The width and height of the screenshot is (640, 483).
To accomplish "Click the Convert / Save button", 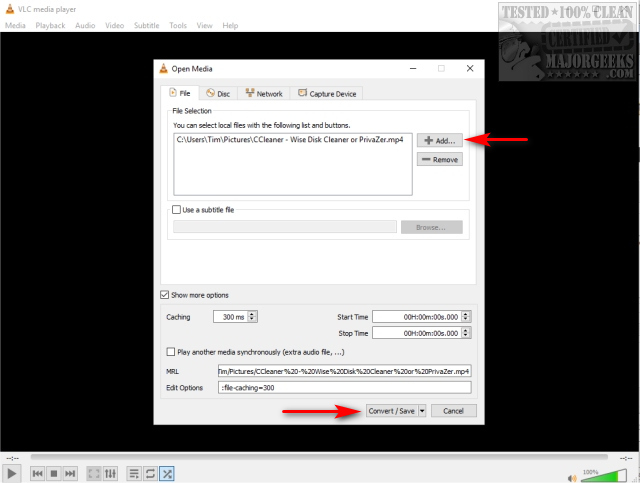I will (x=391, y=411).
